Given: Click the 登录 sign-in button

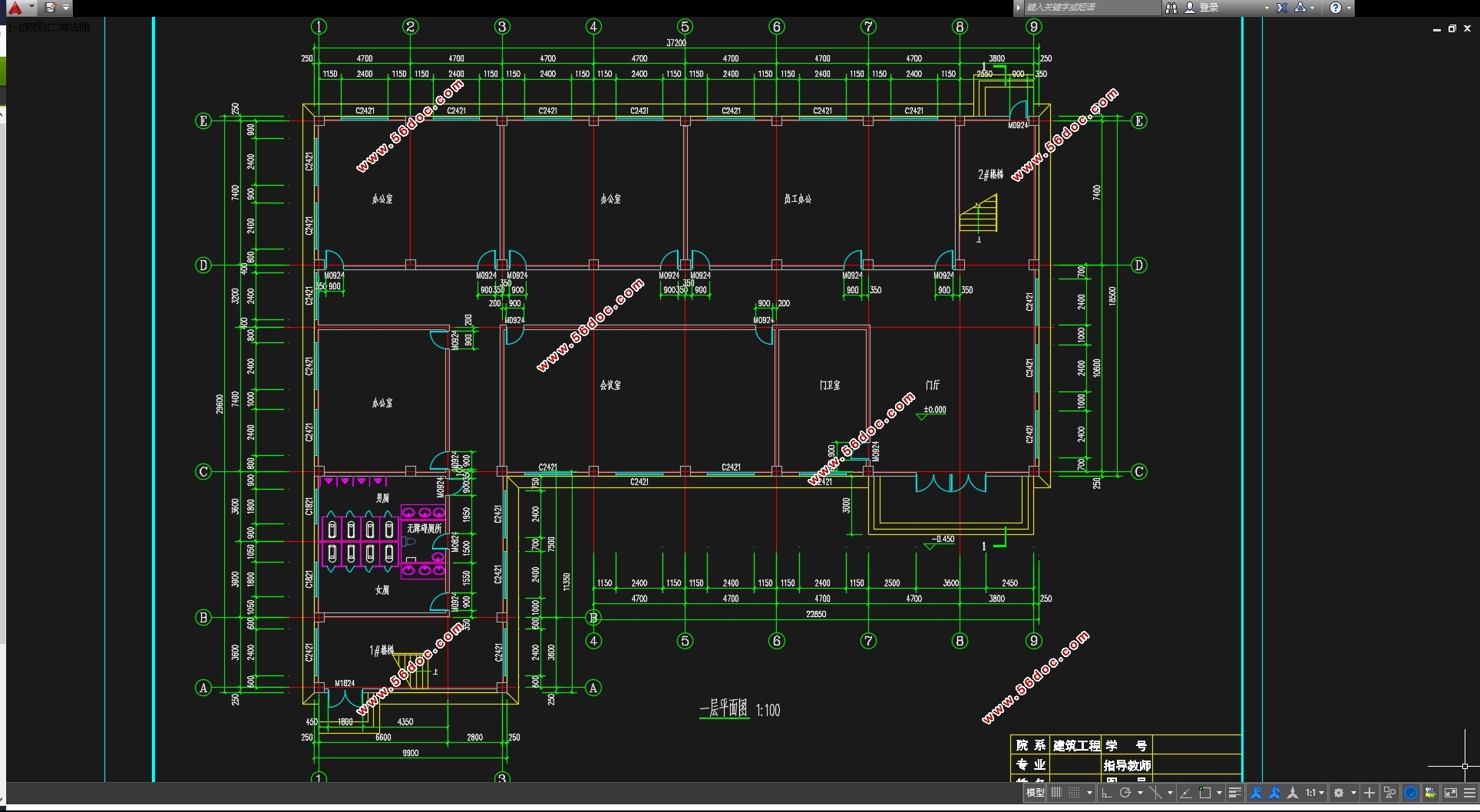Looking at the screenshot, I should click(x=1202, y=8).
